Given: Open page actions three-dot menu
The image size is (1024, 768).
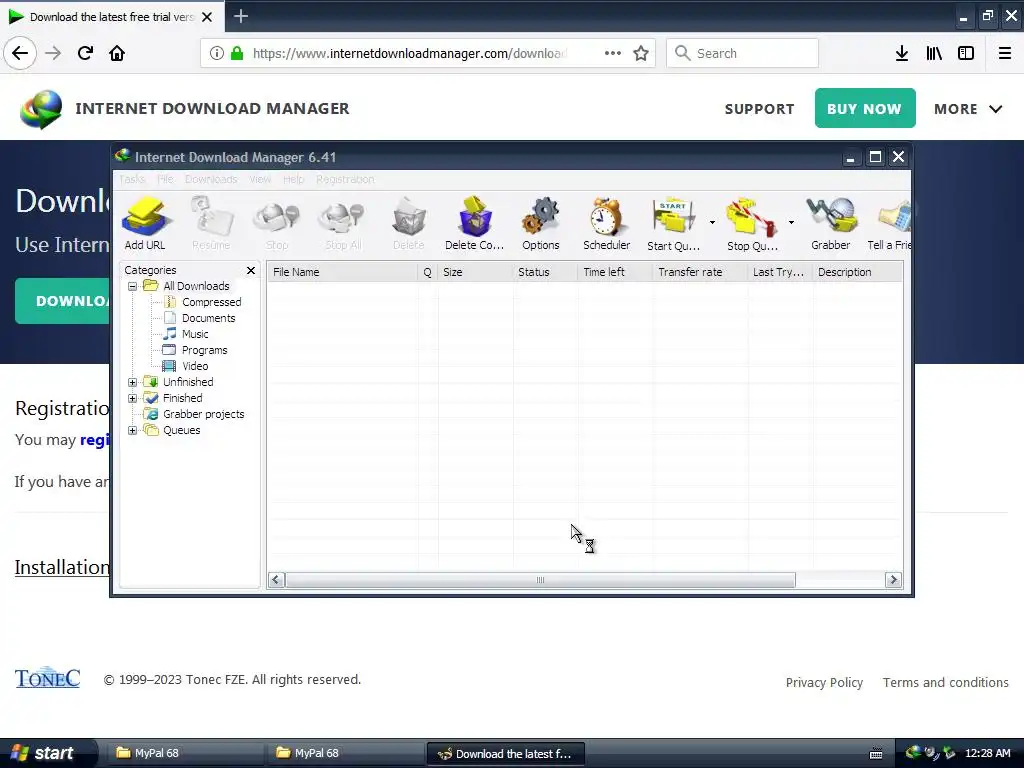Looking at the screenshot, I should tap(613, 53).
